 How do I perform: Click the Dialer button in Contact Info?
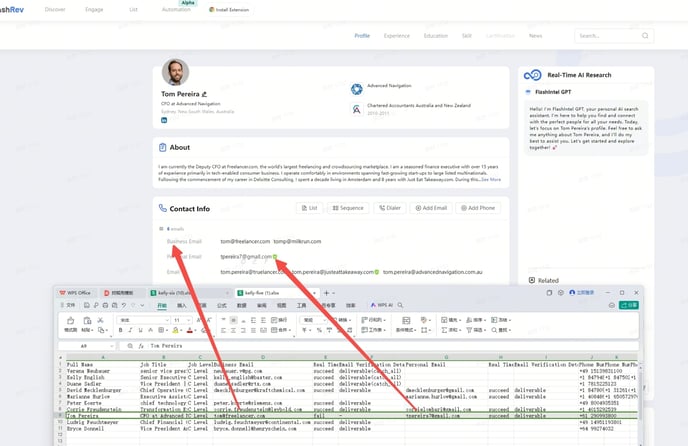390,208
